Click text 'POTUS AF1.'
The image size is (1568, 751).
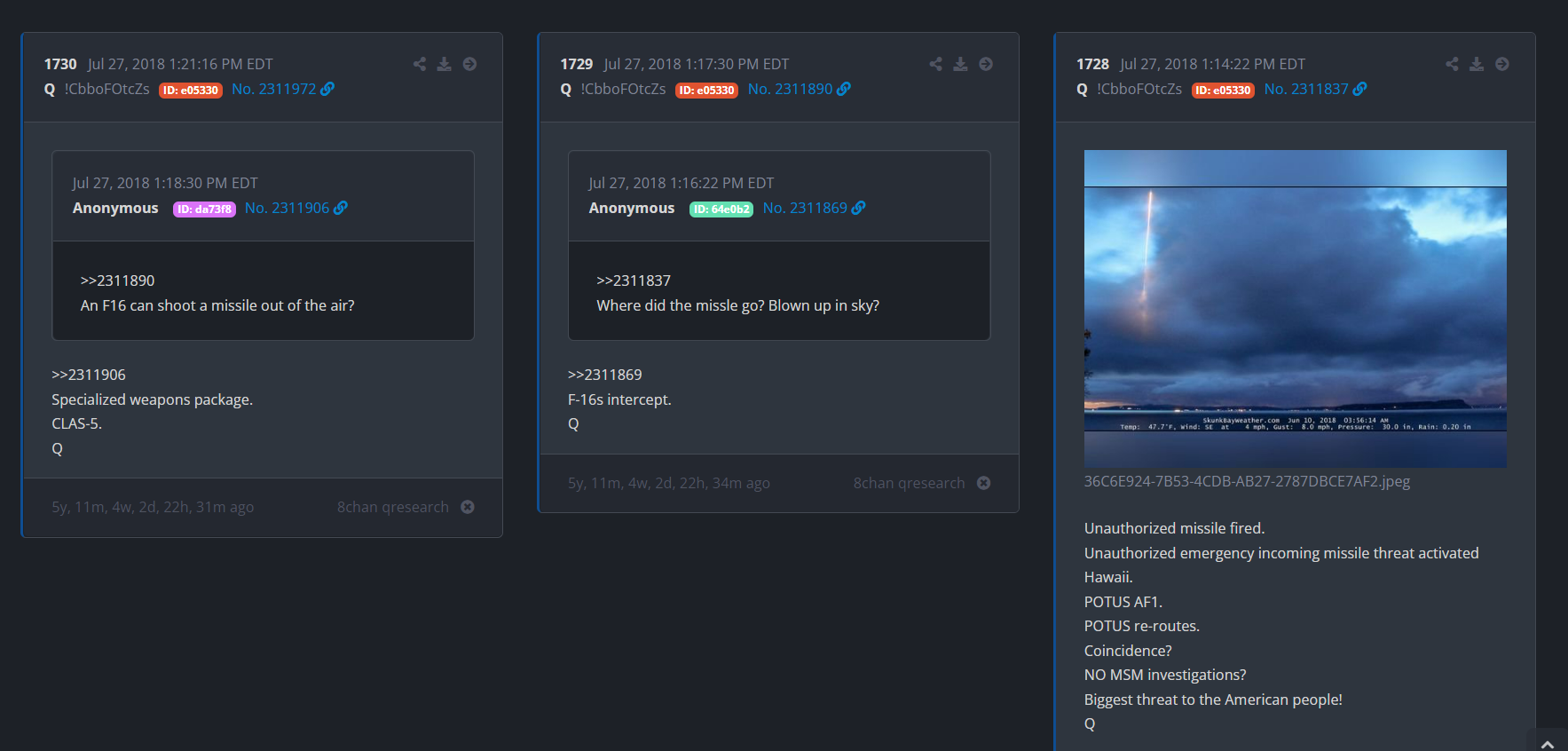(1123, 602)
